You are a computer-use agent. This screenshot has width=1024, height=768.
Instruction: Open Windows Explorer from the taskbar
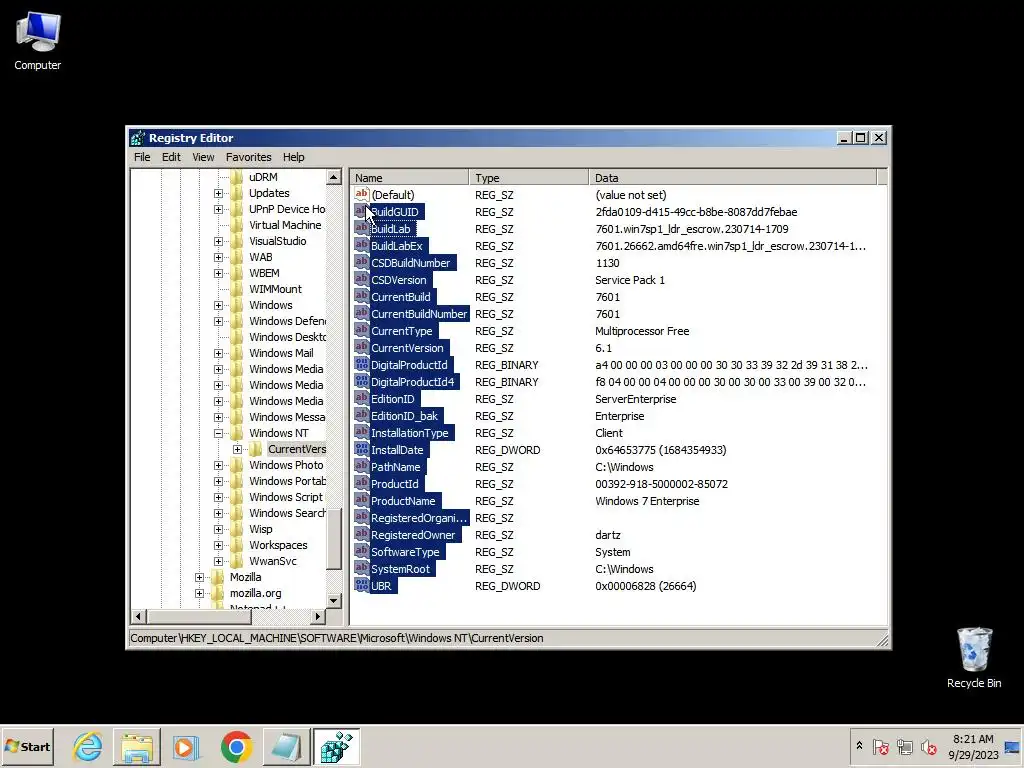pos(137,746)
